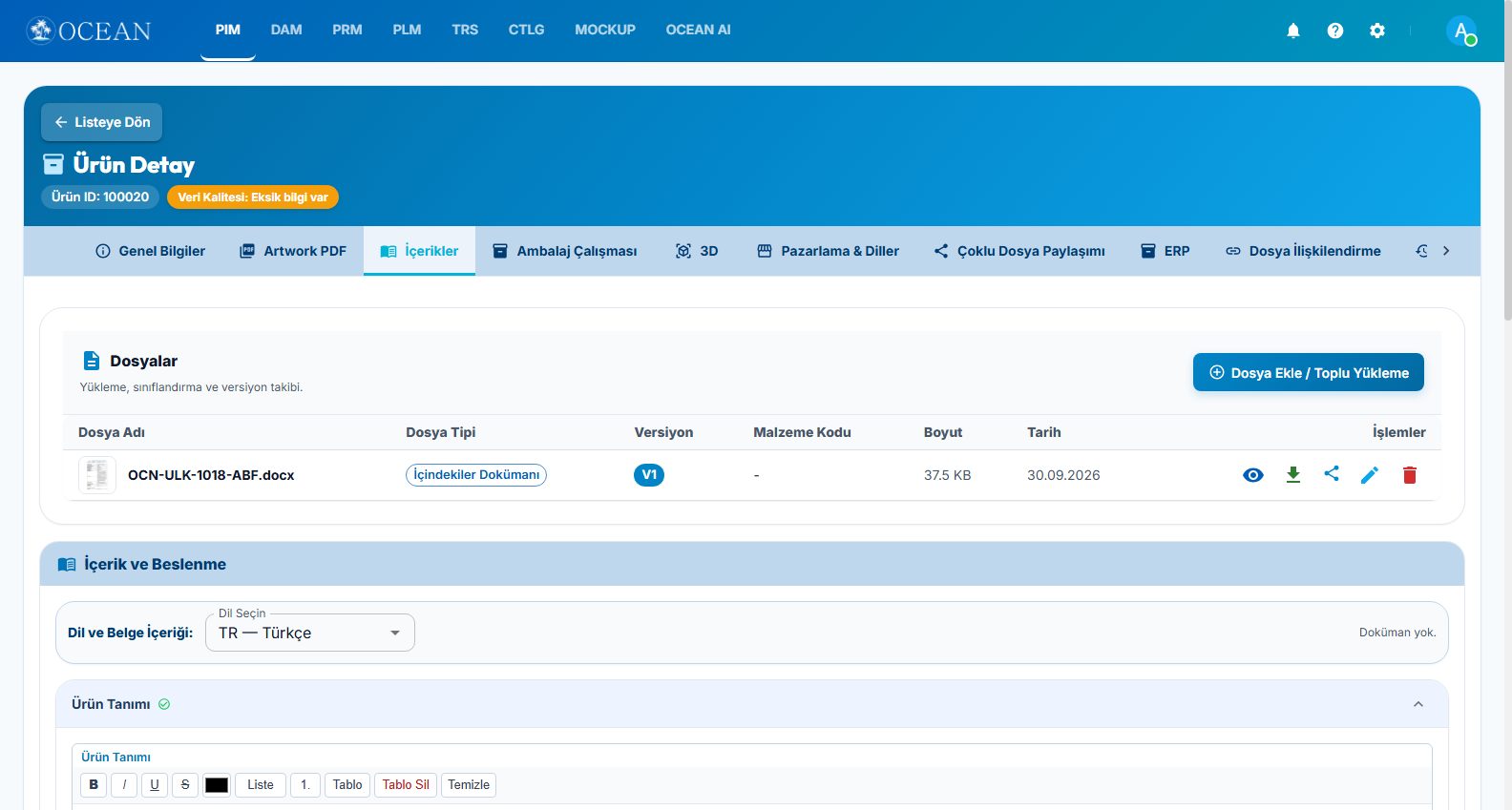This screenshot has width=1512, height=810.
Task: Open the user avatar menu
Action: tap(1461, 31)
